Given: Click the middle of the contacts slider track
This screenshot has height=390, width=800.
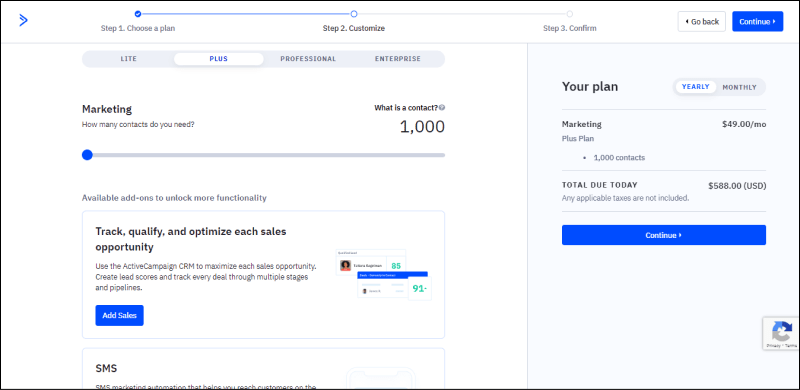Looking at the screenshot, I should [x=263, y=155].
